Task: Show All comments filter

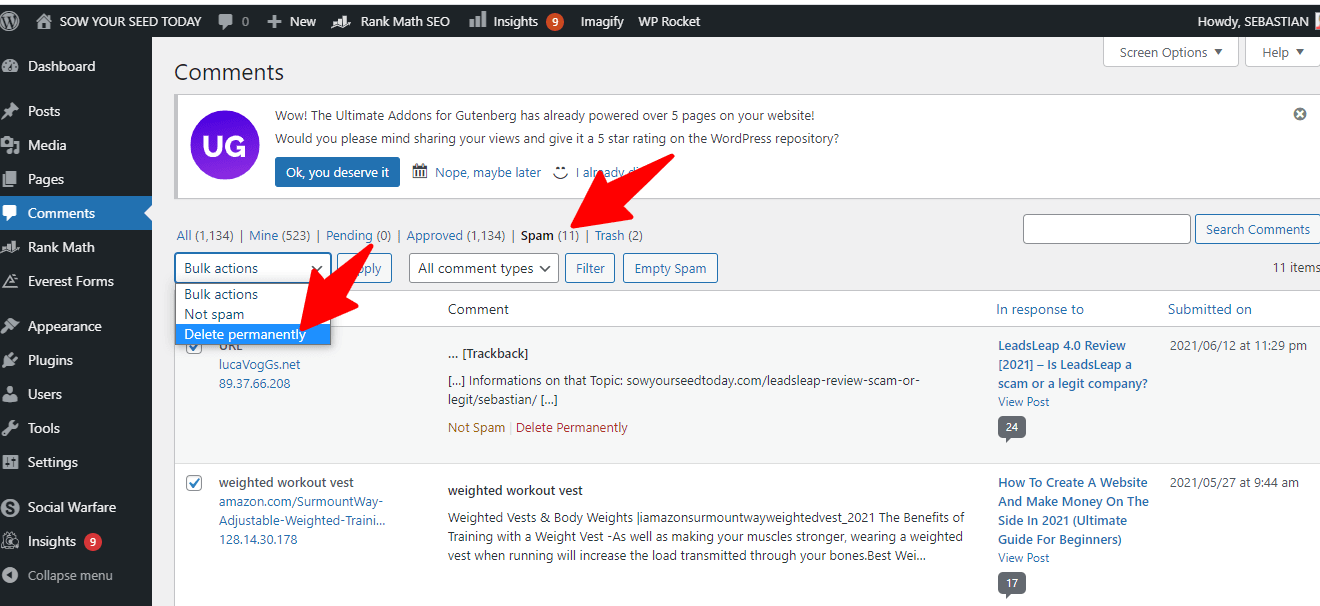Action: 205,236
